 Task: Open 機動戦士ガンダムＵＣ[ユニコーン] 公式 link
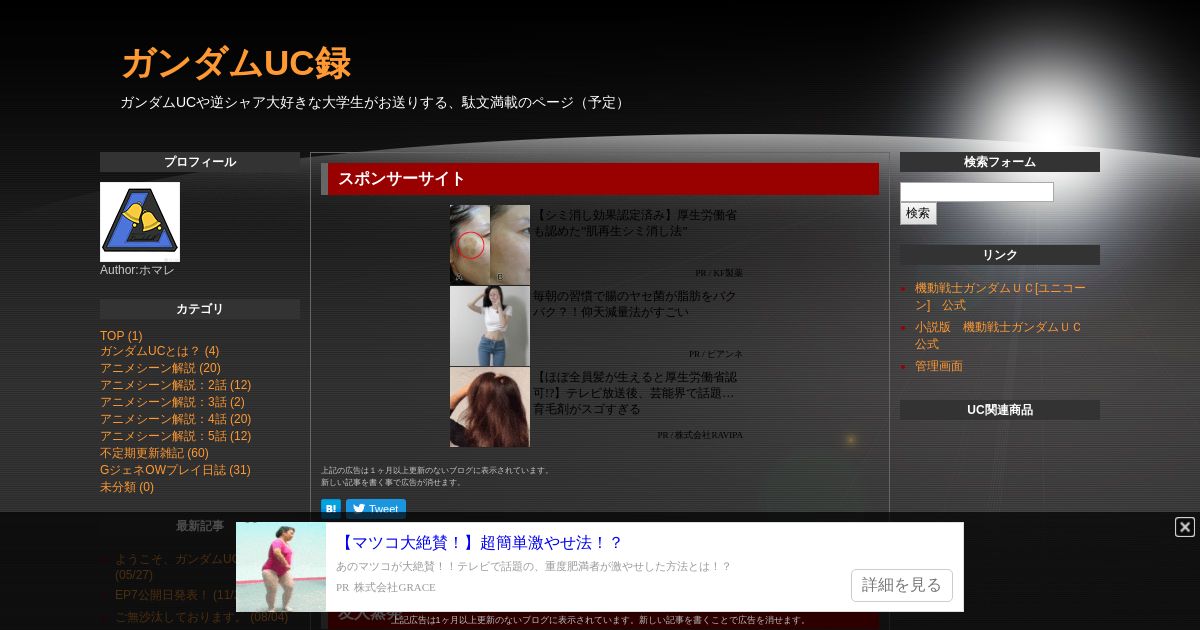[1000, 296]
